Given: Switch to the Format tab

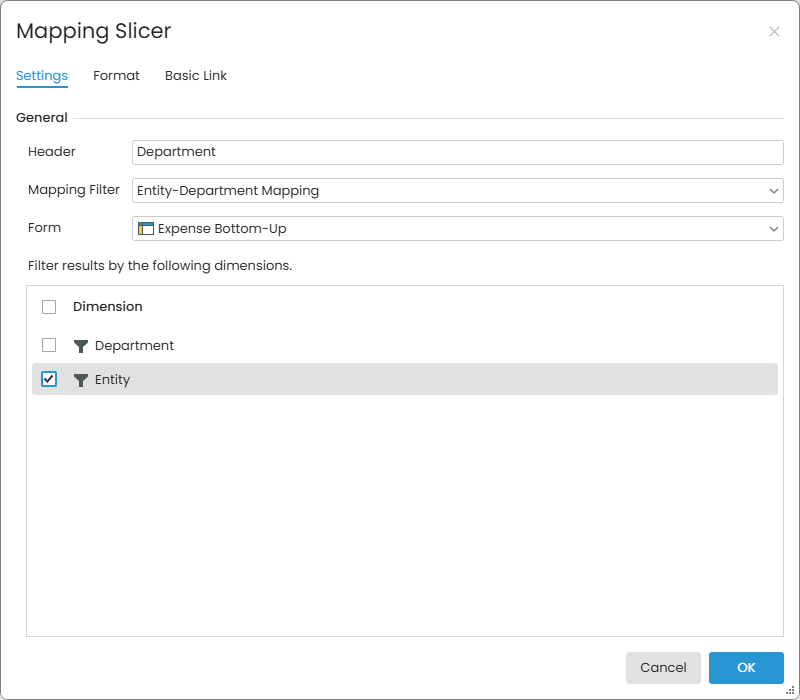Looking at the screenshot, I should [116, 76].
